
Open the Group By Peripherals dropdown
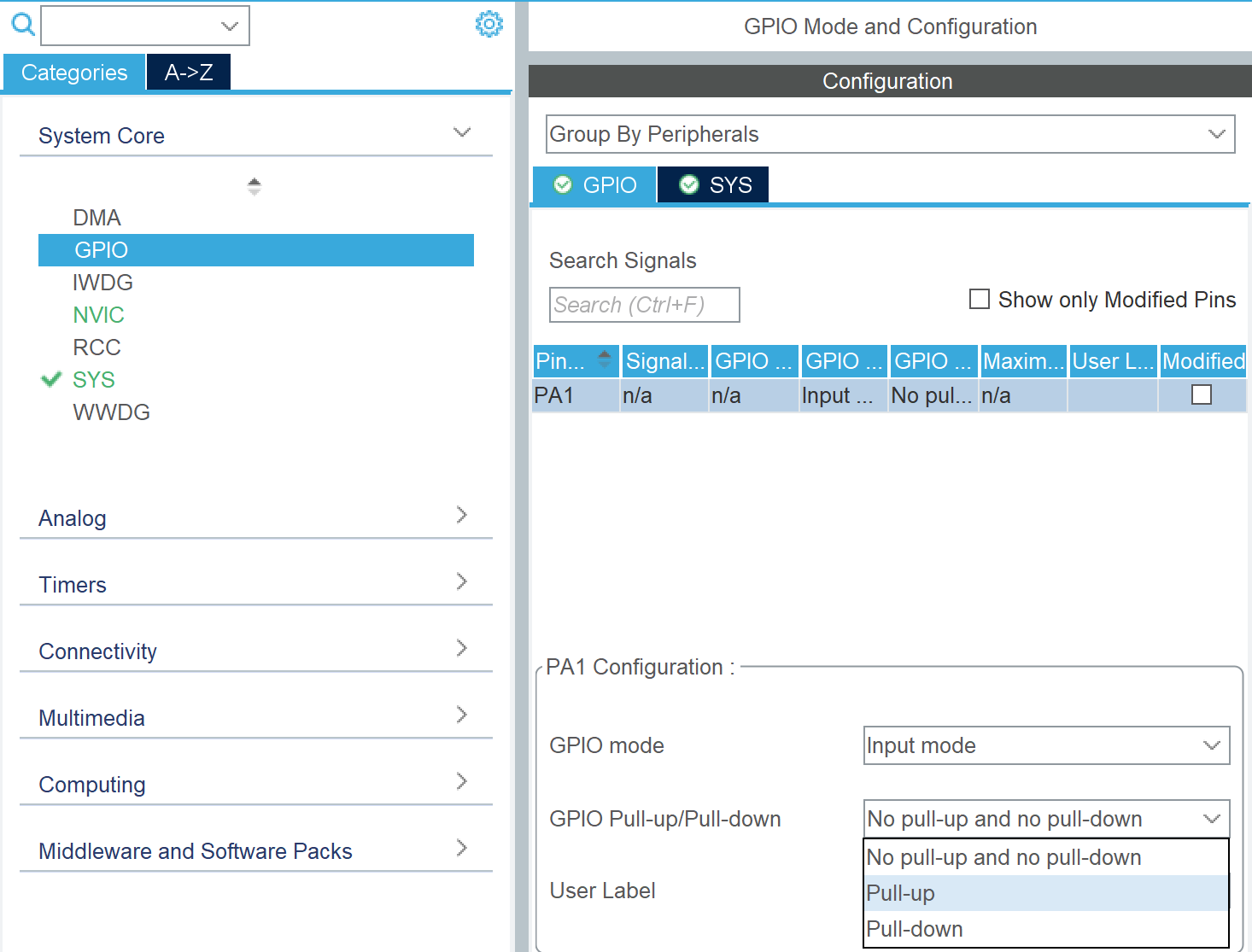coord(890,134)
